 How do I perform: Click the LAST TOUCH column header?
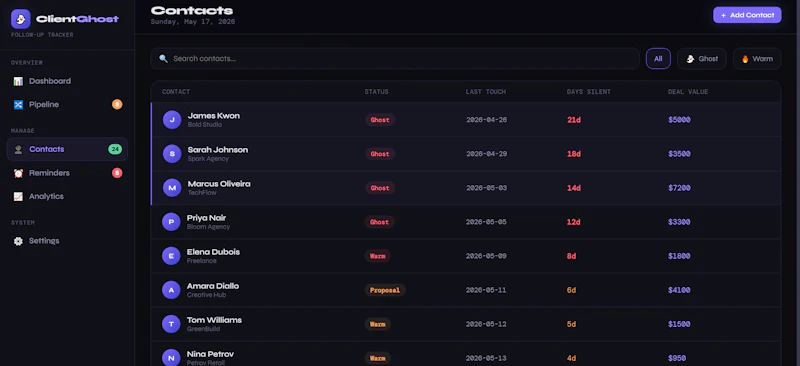[486, 92]
